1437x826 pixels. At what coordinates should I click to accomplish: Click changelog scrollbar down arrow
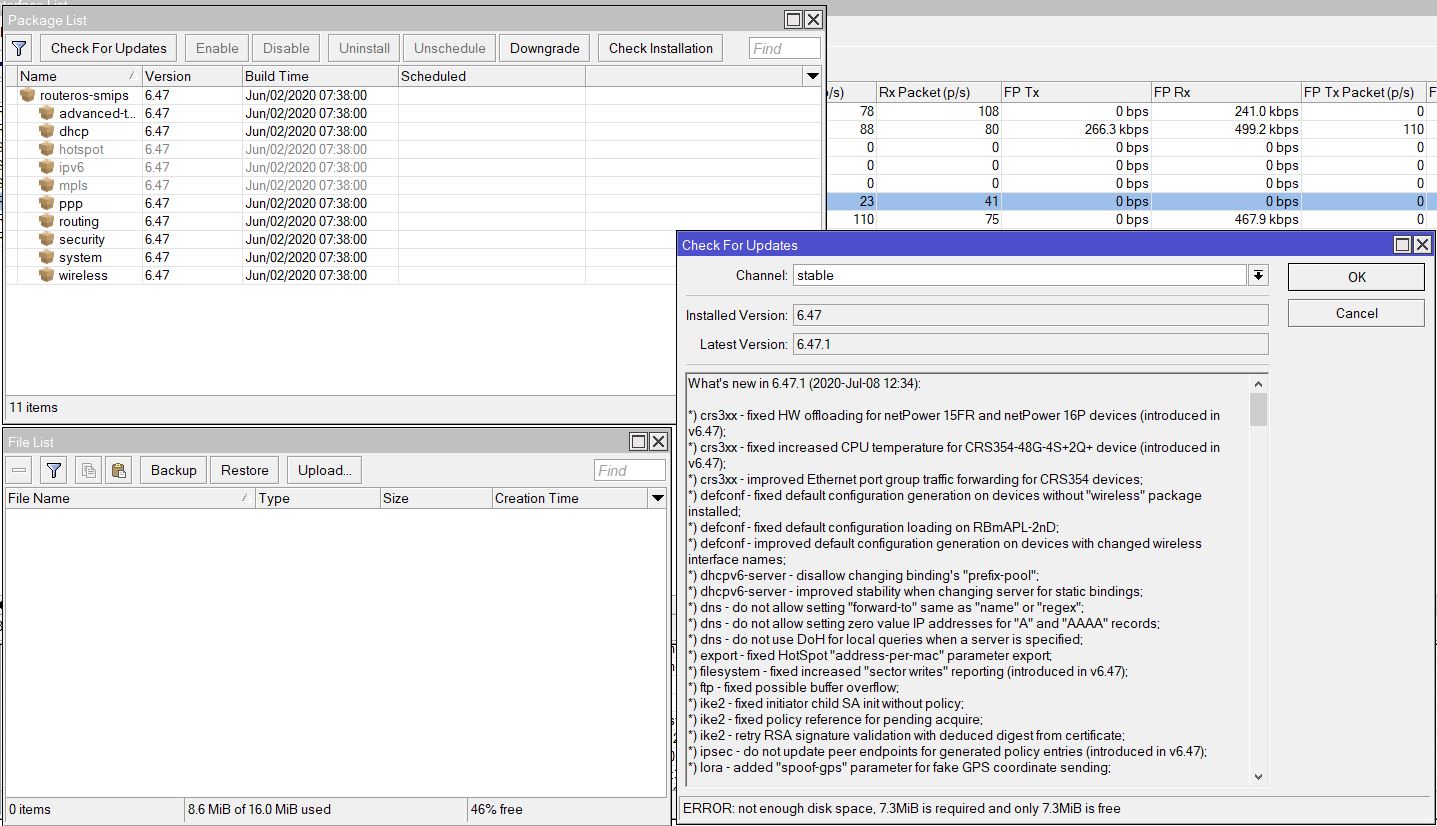[x=1258, y=777]
